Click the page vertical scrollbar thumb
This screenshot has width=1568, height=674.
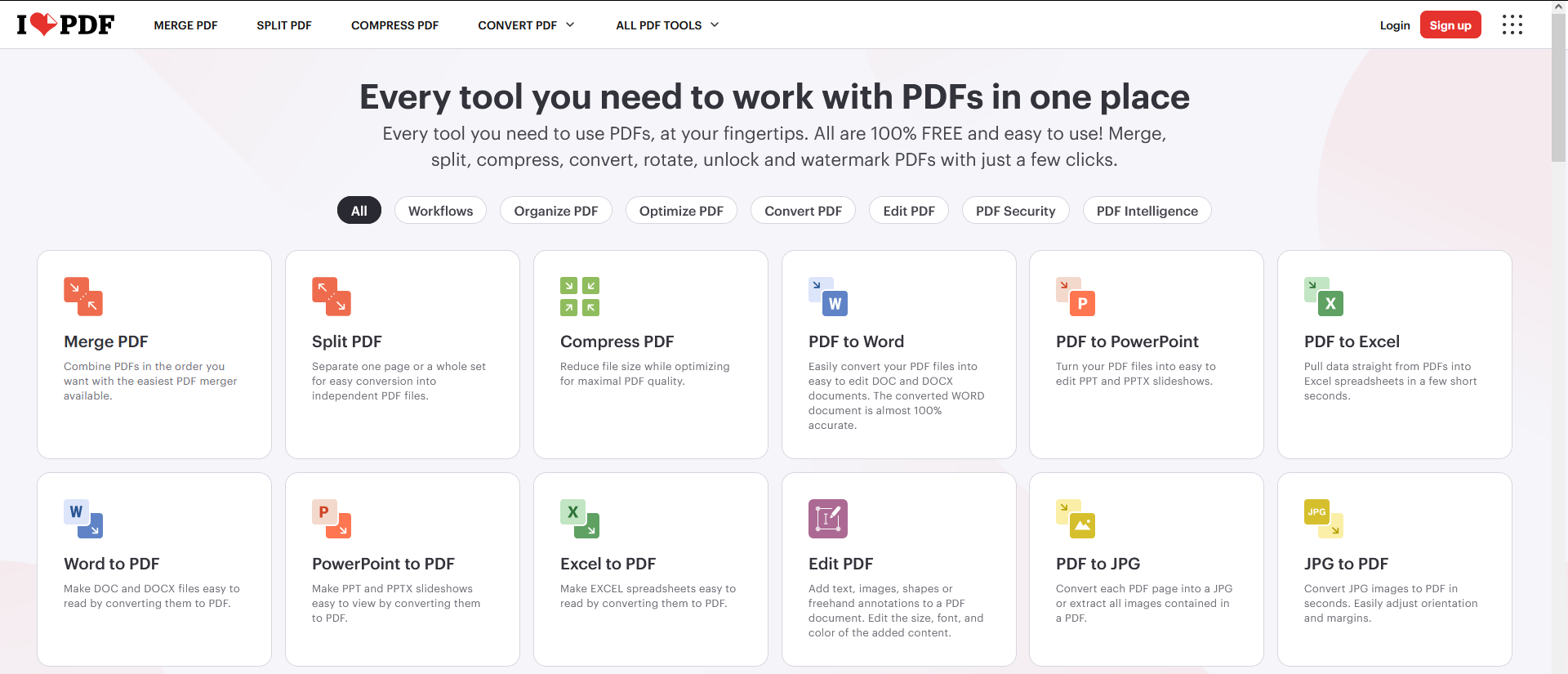tap(1559, 86)
